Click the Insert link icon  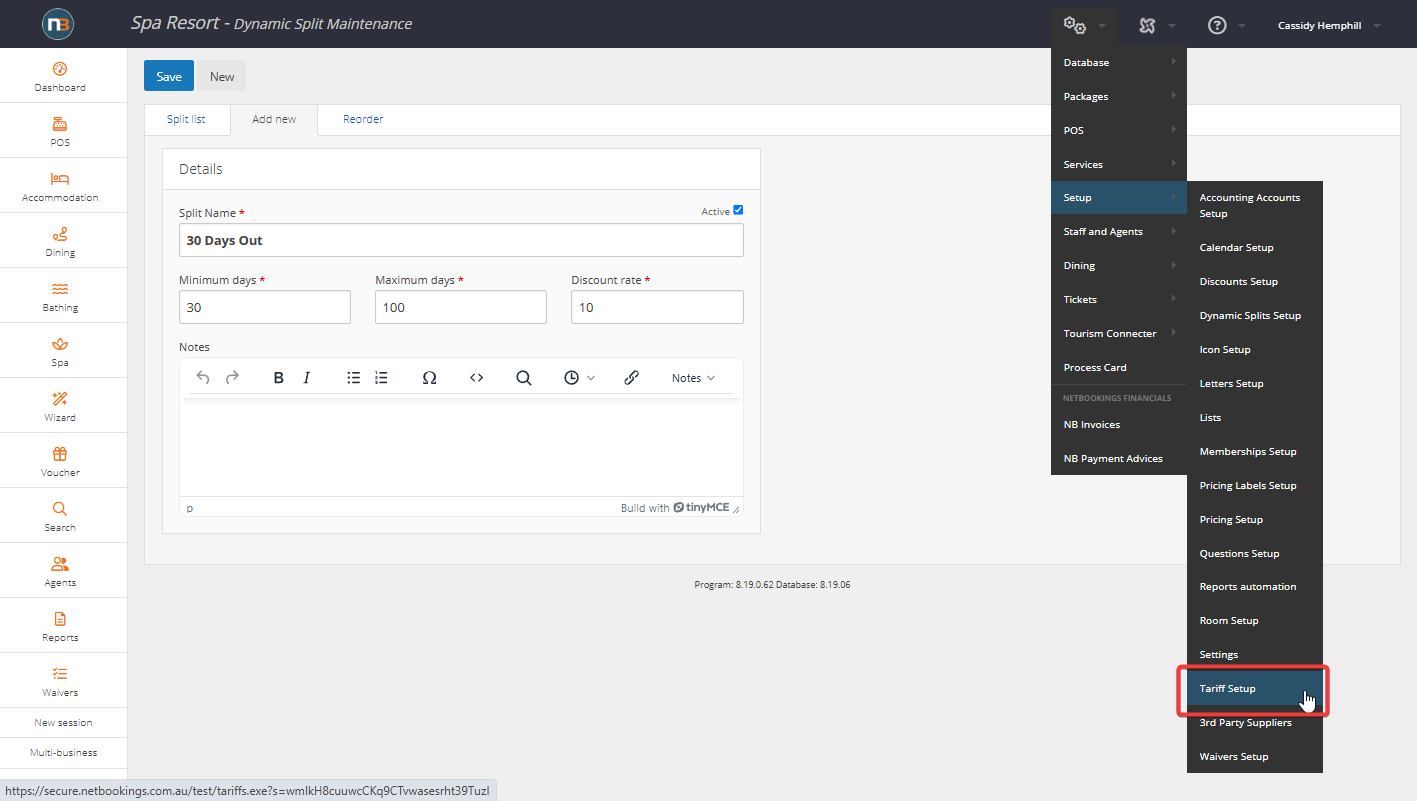point(631,378)
